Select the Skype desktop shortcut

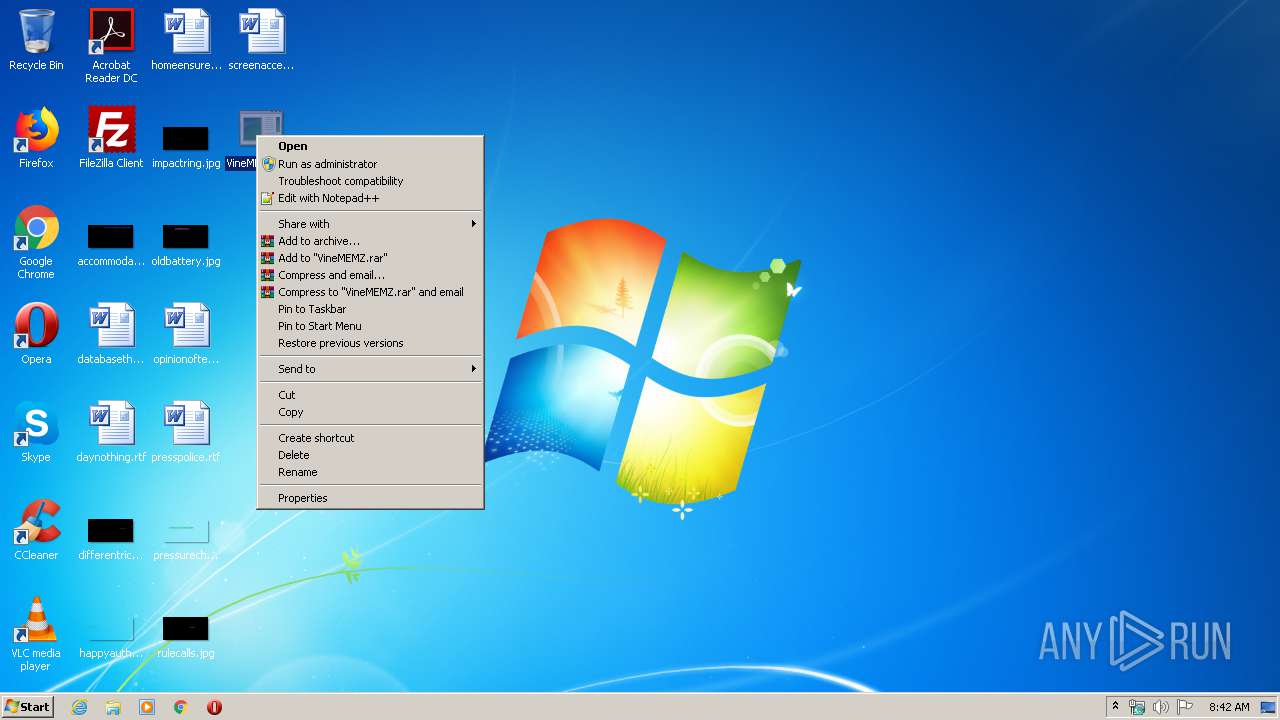point(36,432)
